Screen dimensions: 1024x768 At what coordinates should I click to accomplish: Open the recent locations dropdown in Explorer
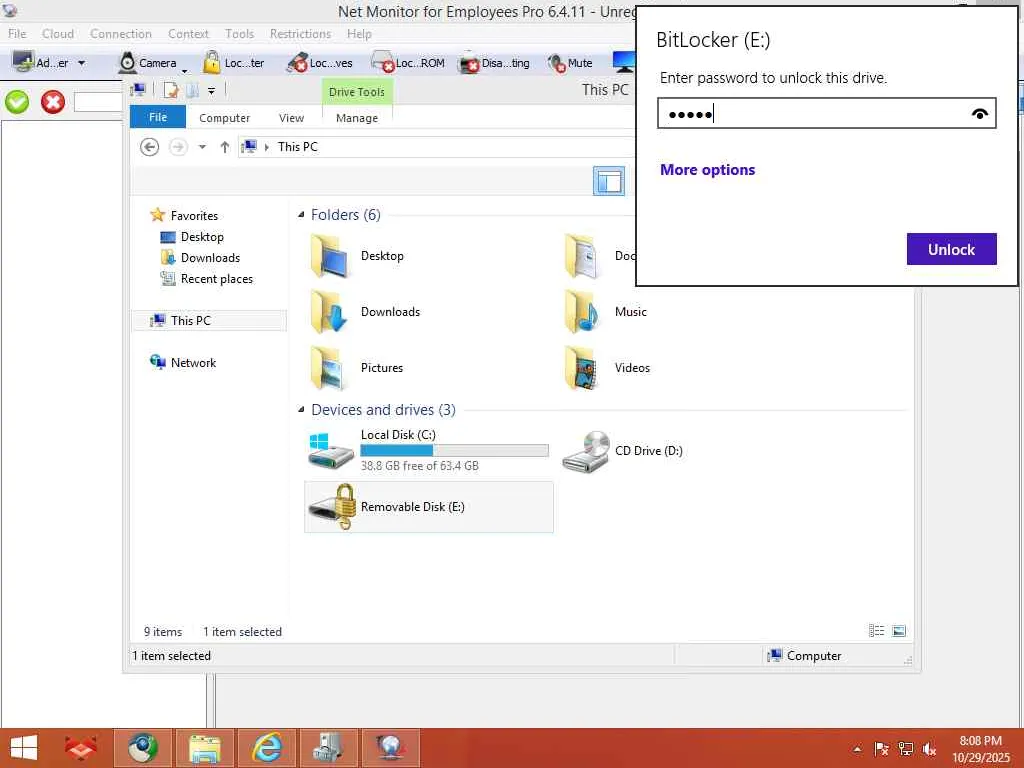tap(202, 147)
